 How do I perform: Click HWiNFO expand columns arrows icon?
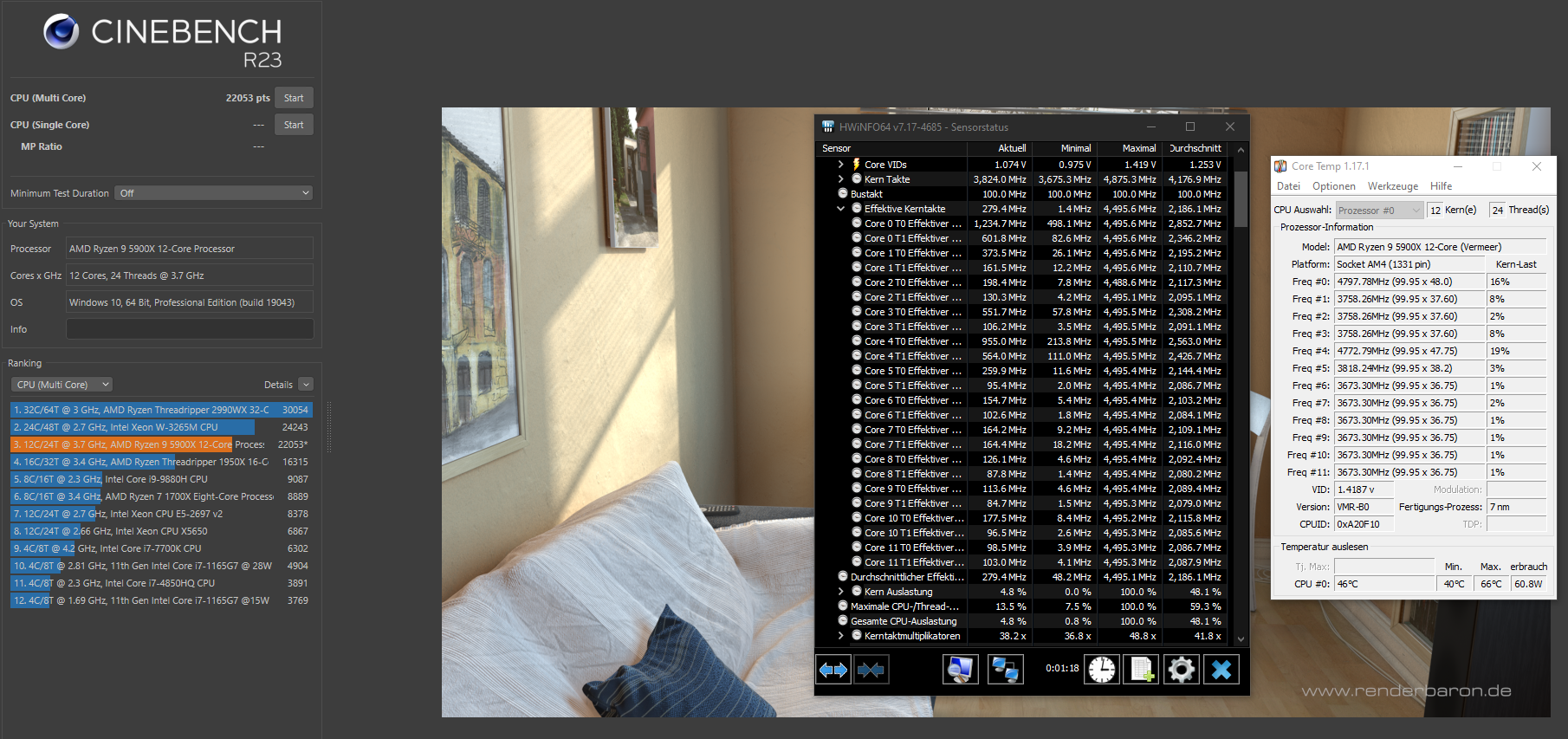click(833, 670)
